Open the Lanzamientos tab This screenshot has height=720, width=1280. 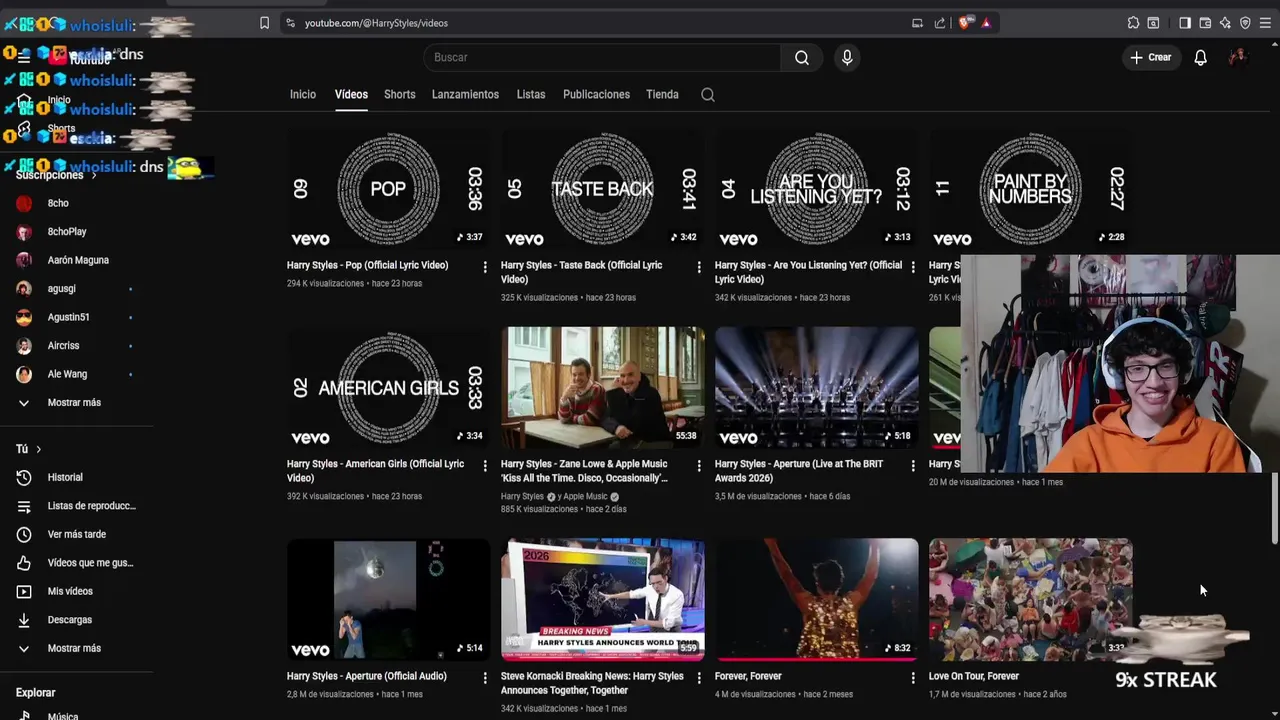click(x=465, y=95)
